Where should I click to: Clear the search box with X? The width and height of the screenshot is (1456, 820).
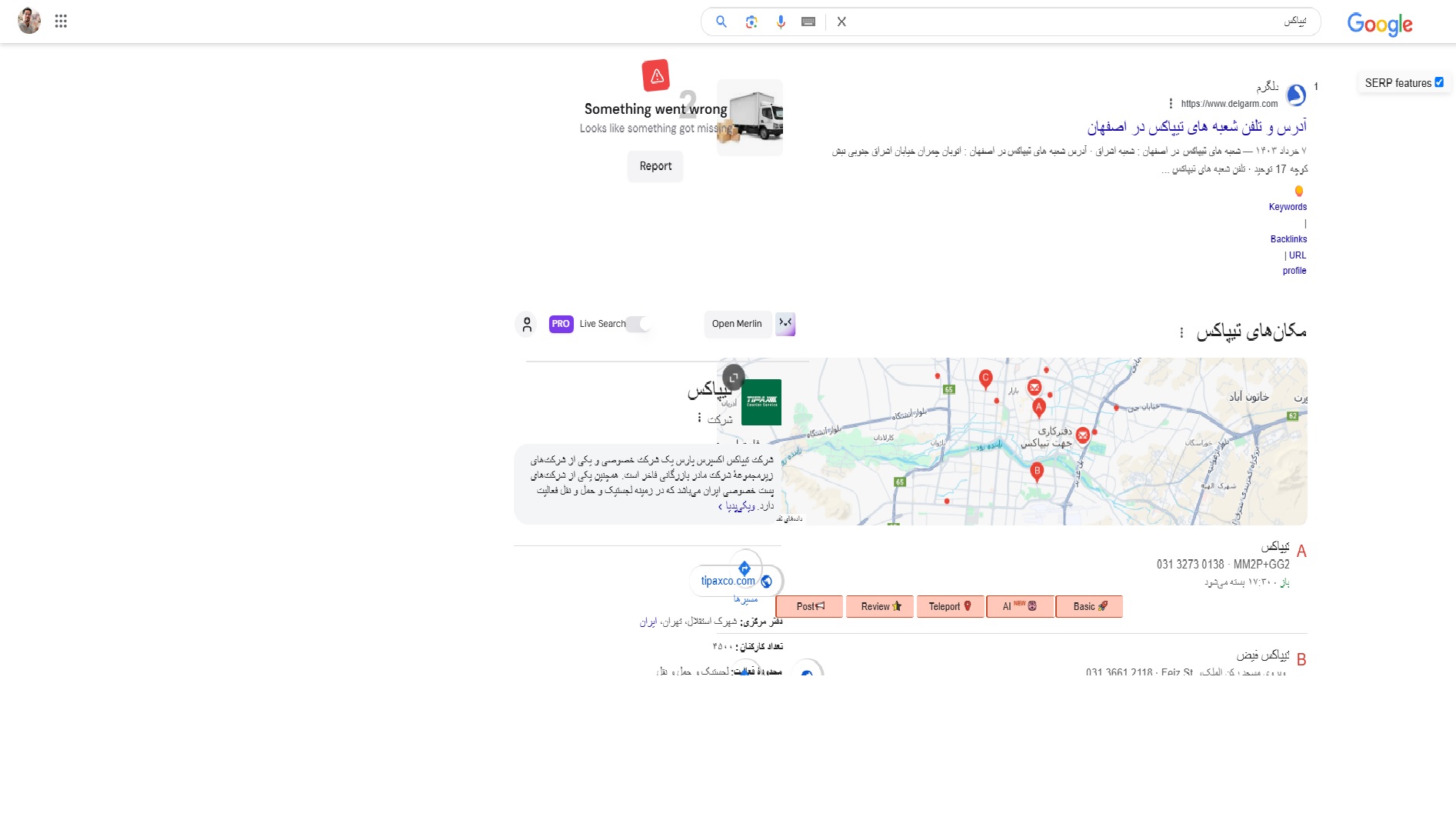click(x=841, y=22)
